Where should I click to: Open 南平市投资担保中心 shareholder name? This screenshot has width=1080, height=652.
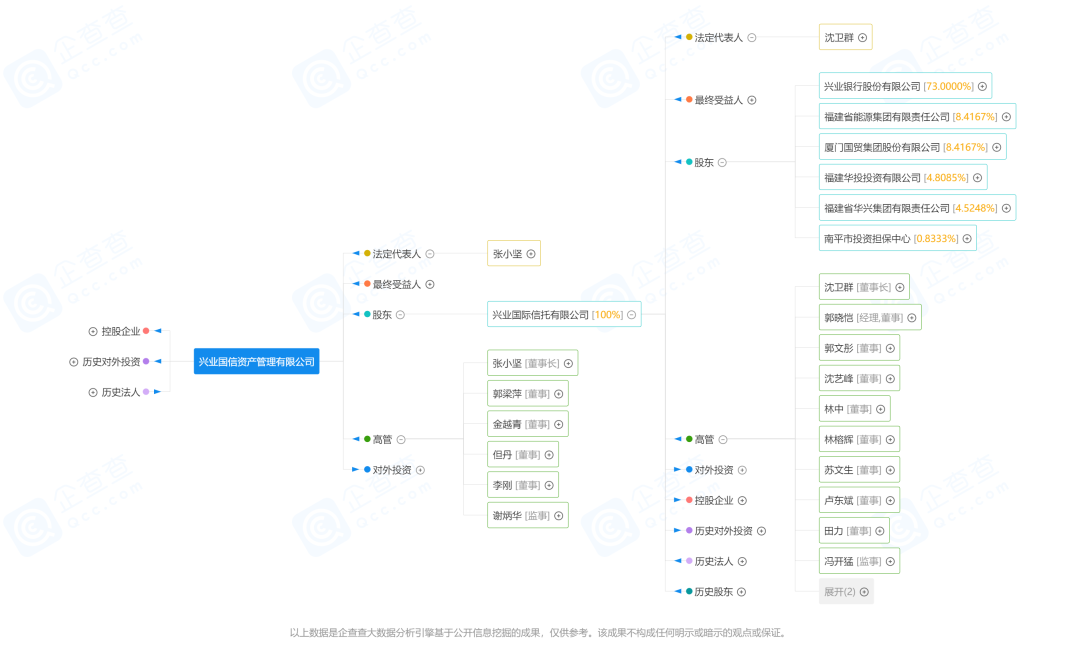[x=867, y=239]
